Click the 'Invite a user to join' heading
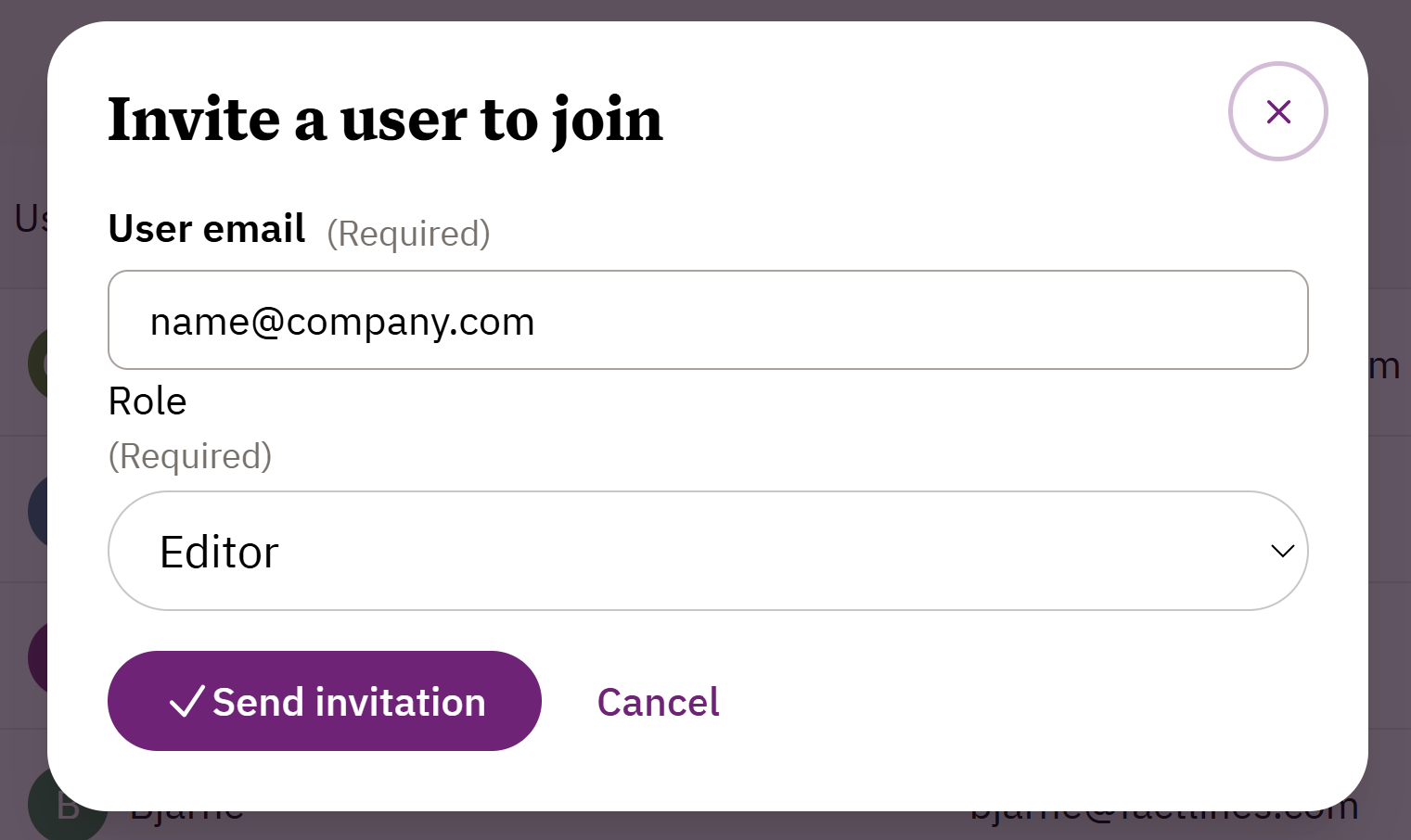Viewport: 1411px width, 840px height. (x=385, y=120)
